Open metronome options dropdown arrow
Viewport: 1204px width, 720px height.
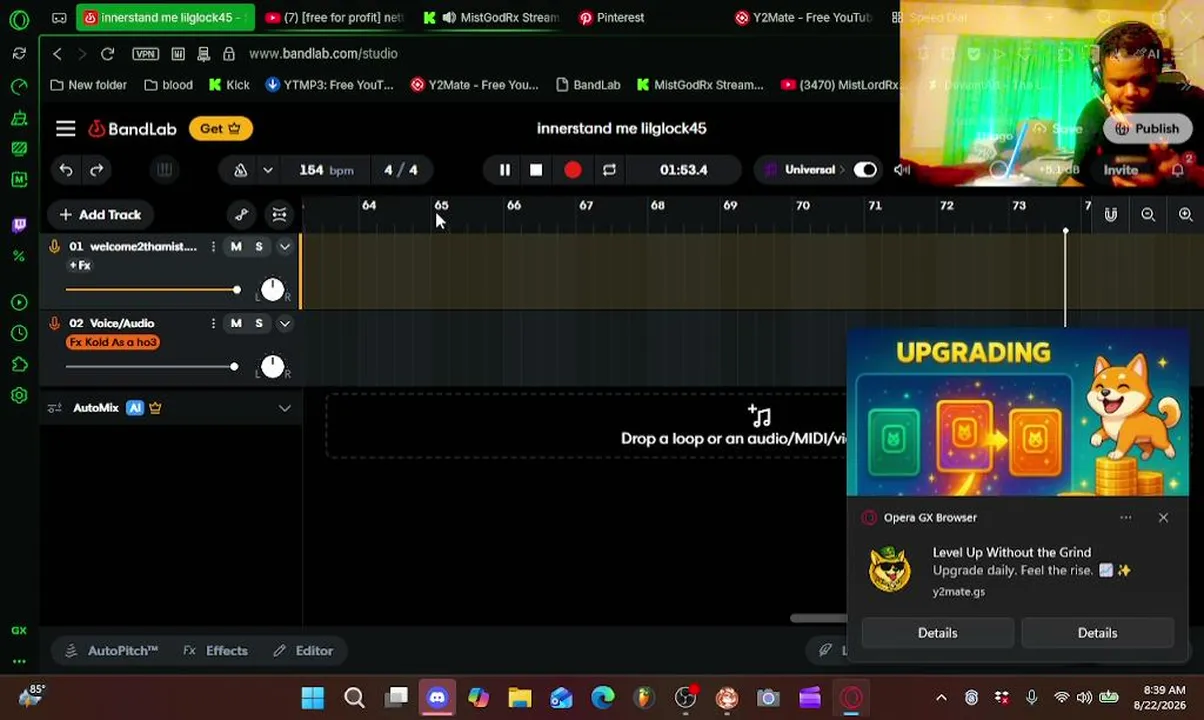(x=267, y=170)
